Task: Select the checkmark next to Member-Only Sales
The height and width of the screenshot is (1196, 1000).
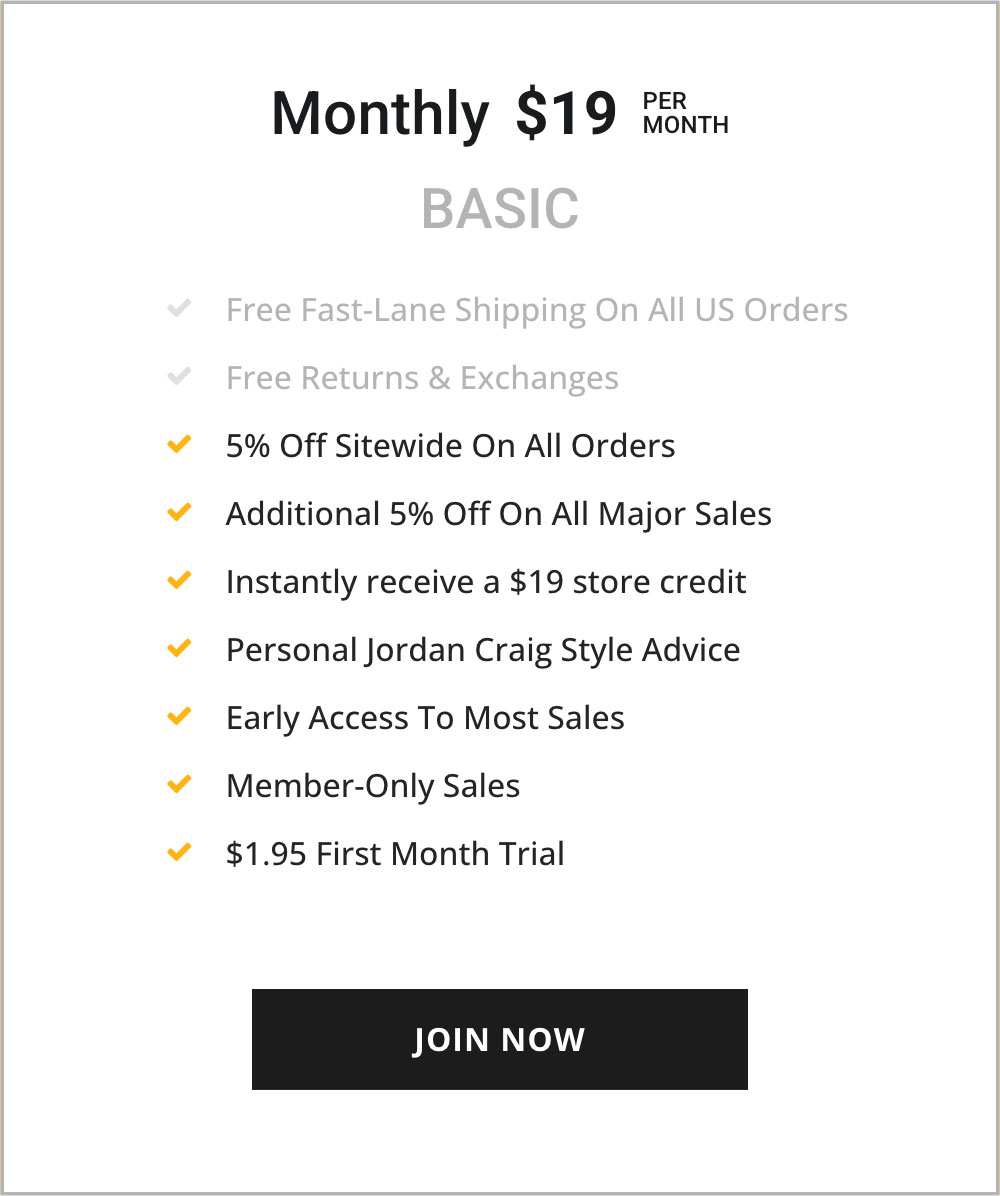Action: point(179,783)
